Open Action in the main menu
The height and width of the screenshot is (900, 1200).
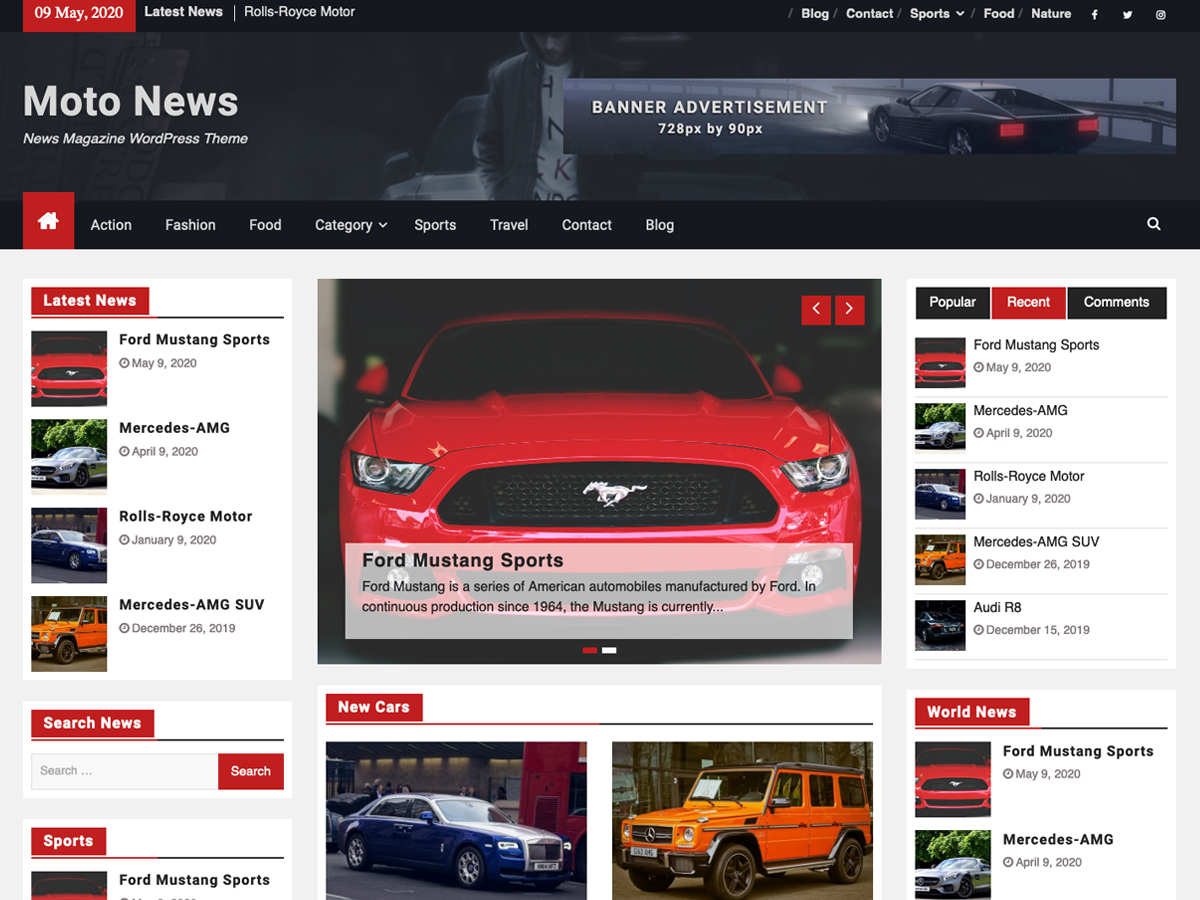click(x=111, y=225)
